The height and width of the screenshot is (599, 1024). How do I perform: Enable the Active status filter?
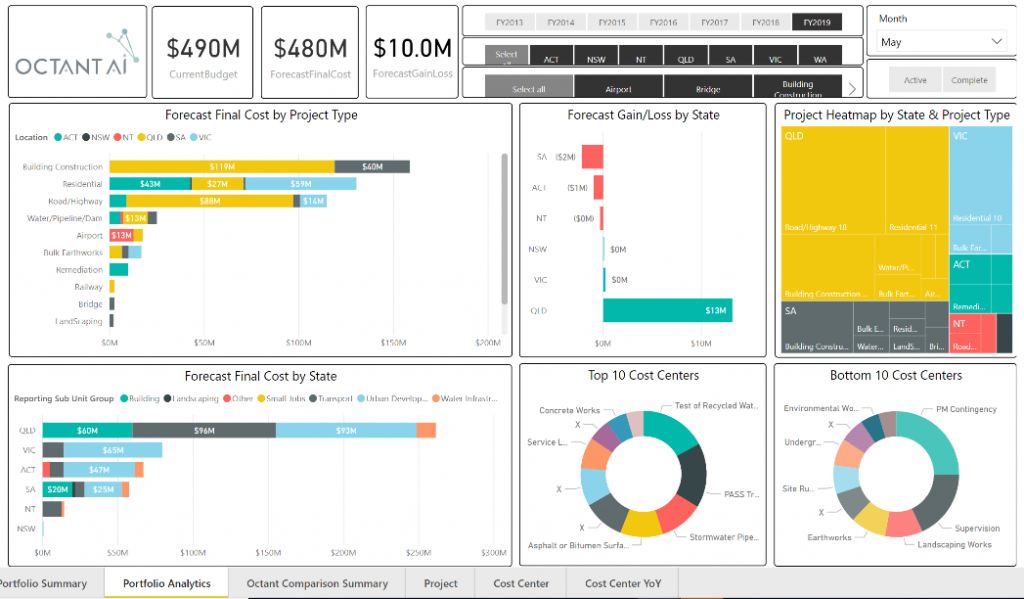point(915,80)
